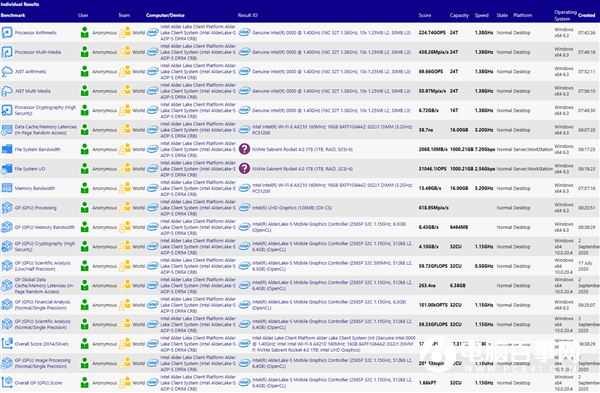
Task: Click the 38.7ns score value
Action: 426,130
